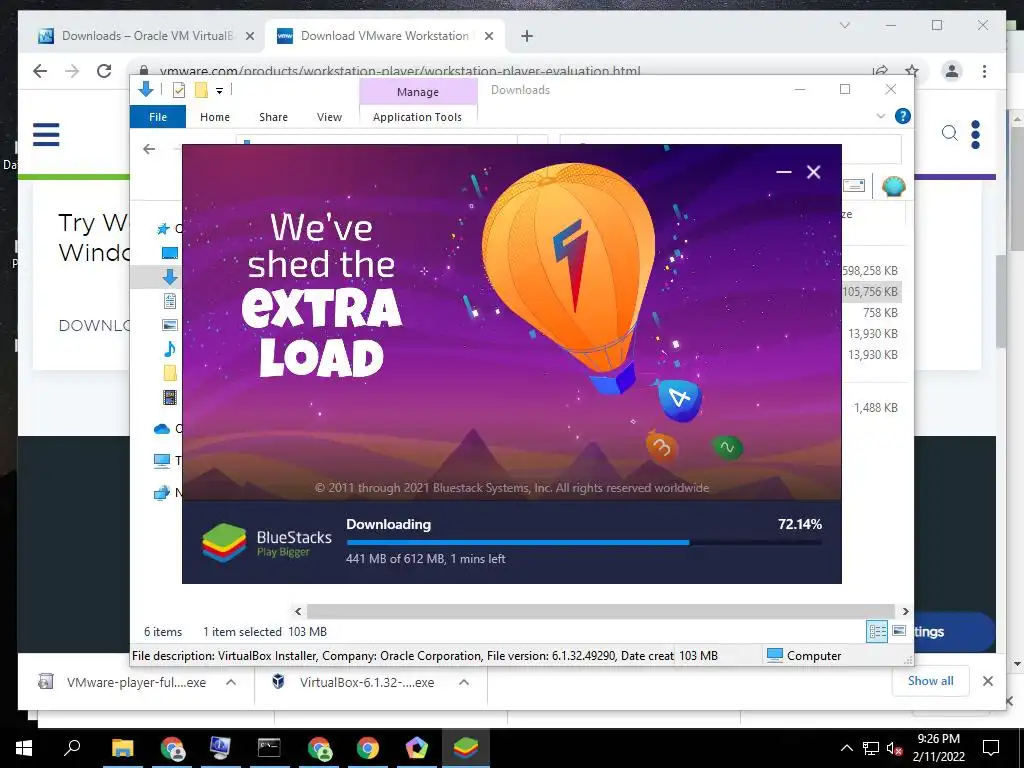Viewport: 1024px width, 768px height.
Task: Click Computer in the Explorer status bar
Action: (x=804, y=655)
